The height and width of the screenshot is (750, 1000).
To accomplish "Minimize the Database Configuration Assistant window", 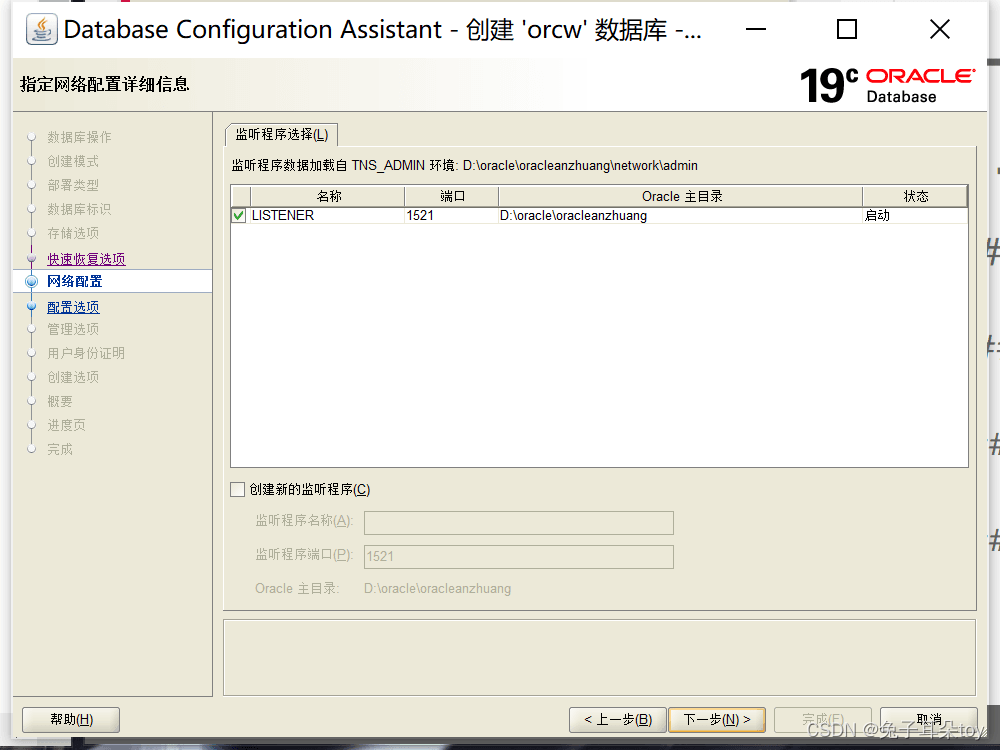I will point(756,29).
